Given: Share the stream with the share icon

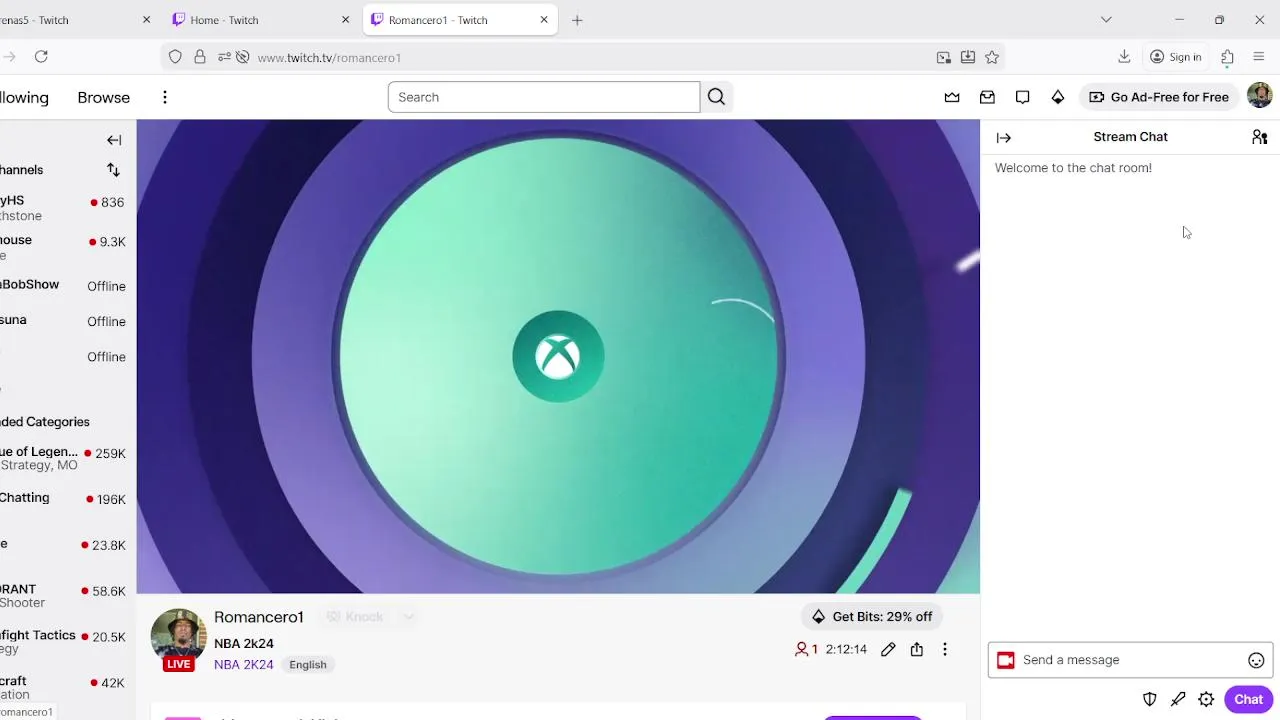Looking at the screenshot, I should (x=916, y=650).
